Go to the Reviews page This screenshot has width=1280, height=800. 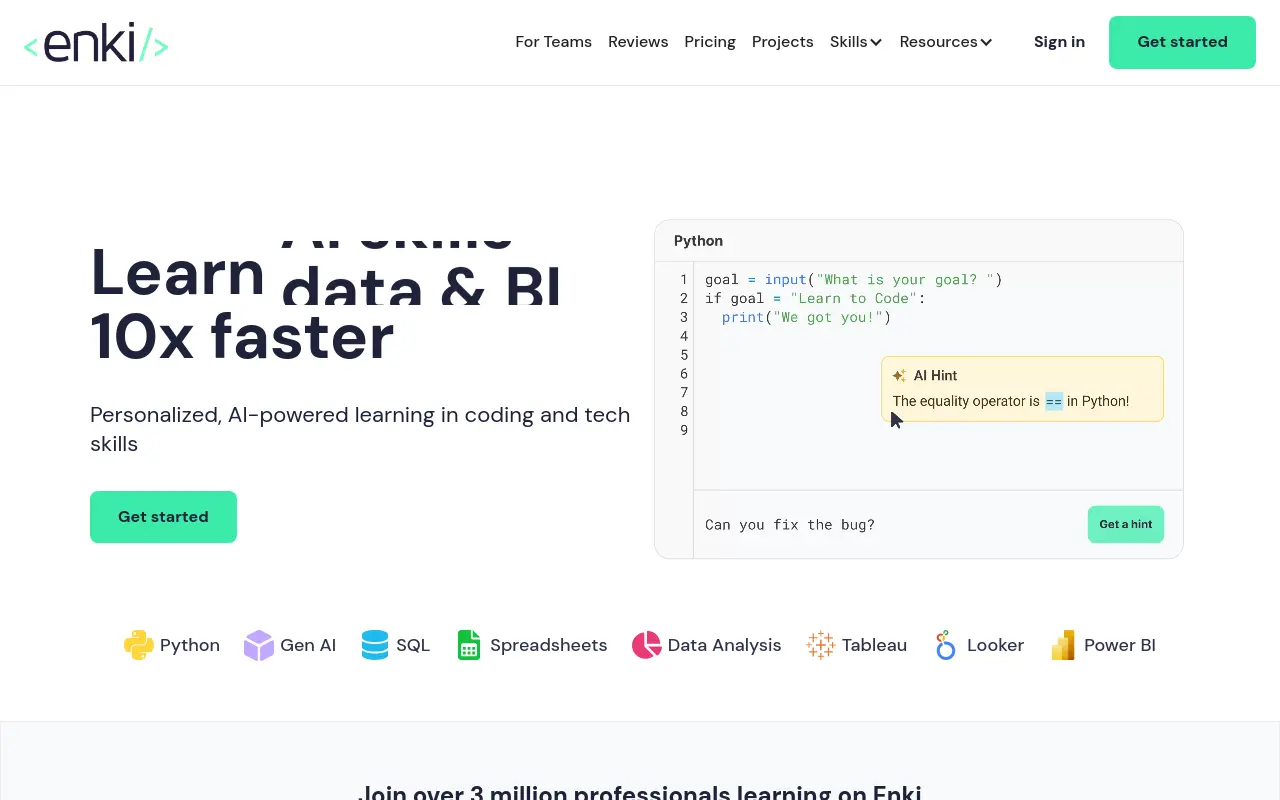pos(638,42)
